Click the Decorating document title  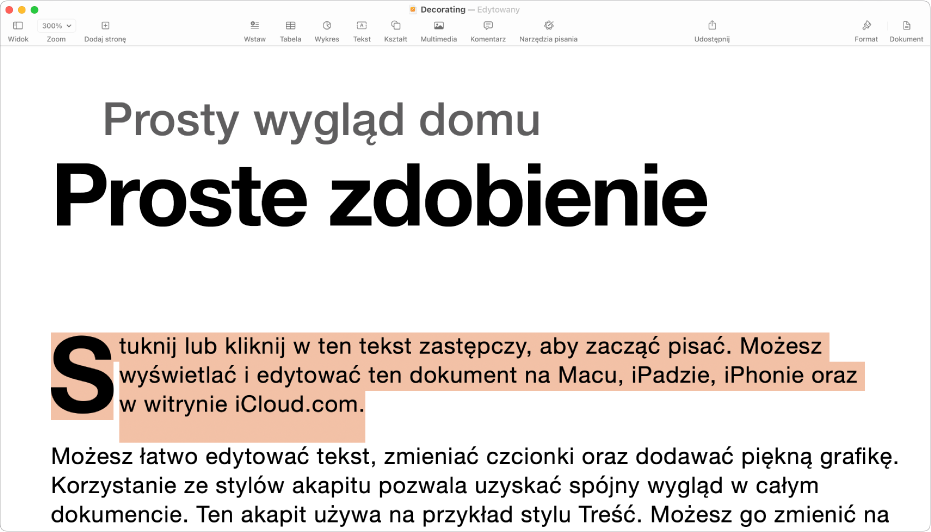[x=443, y=10]
